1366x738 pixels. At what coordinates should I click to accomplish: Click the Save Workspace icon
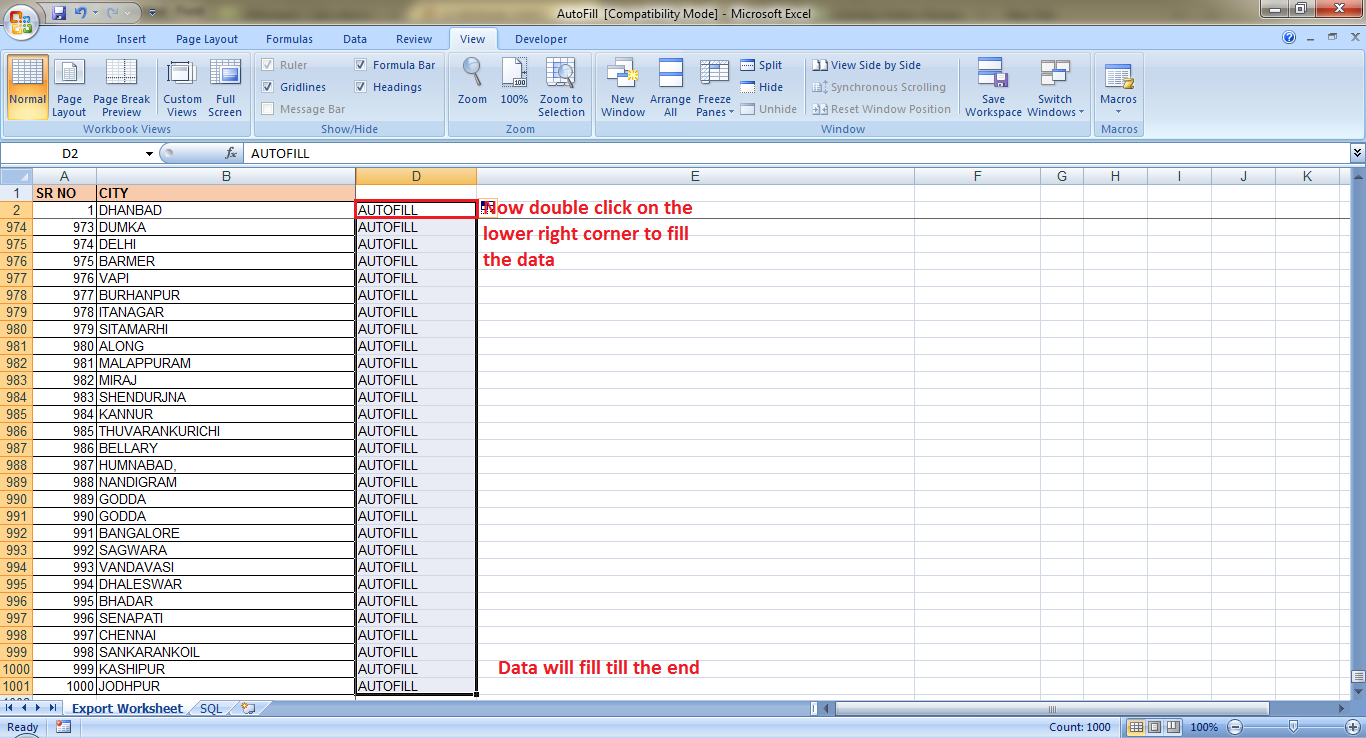tap(992, 88)
